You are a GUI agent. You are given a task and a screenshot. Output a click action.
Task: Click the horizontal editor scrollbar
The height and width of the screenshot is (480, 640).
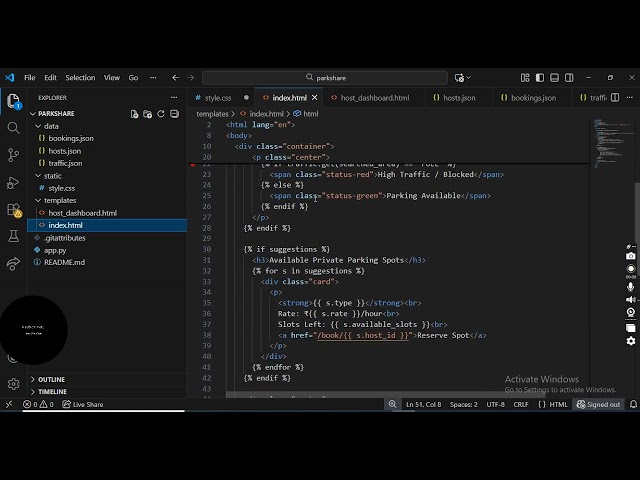(385, 395)
